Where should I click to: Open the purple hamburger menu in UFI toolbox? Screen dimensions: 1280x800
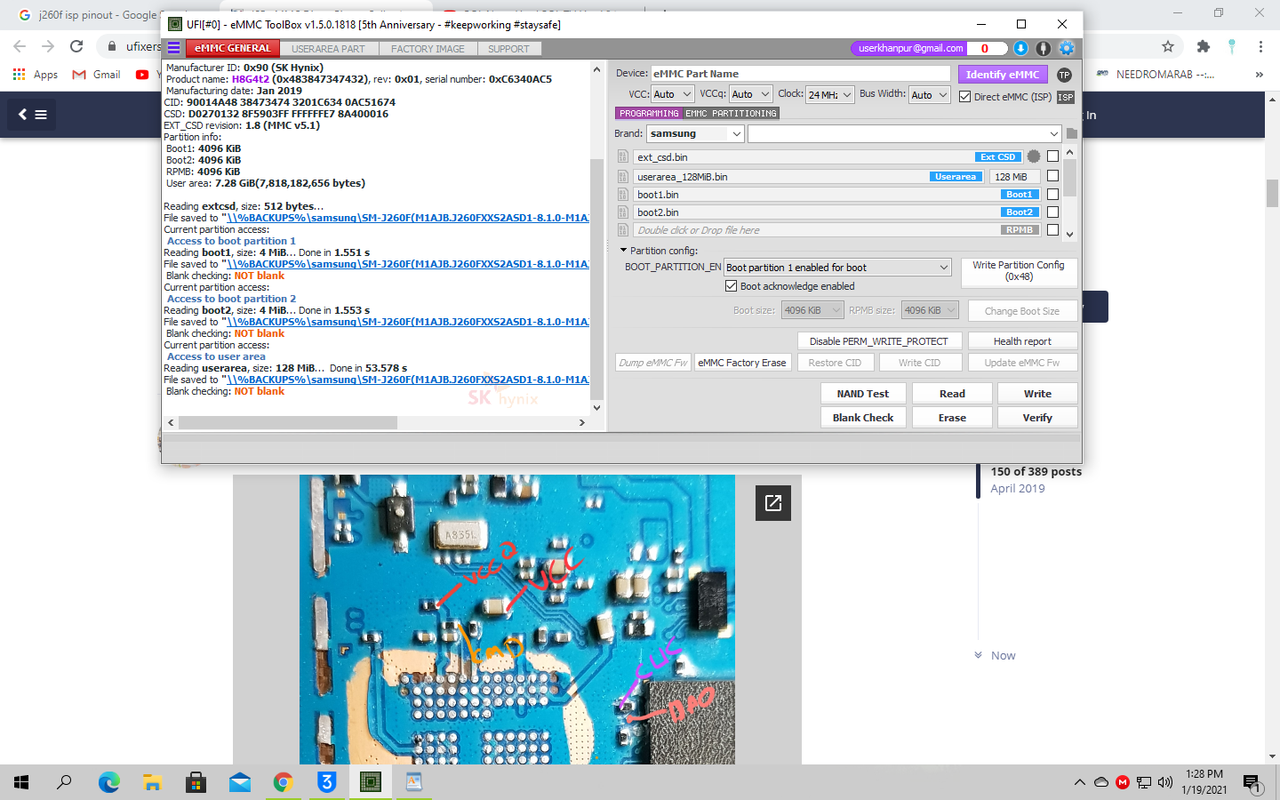[174, 48]
